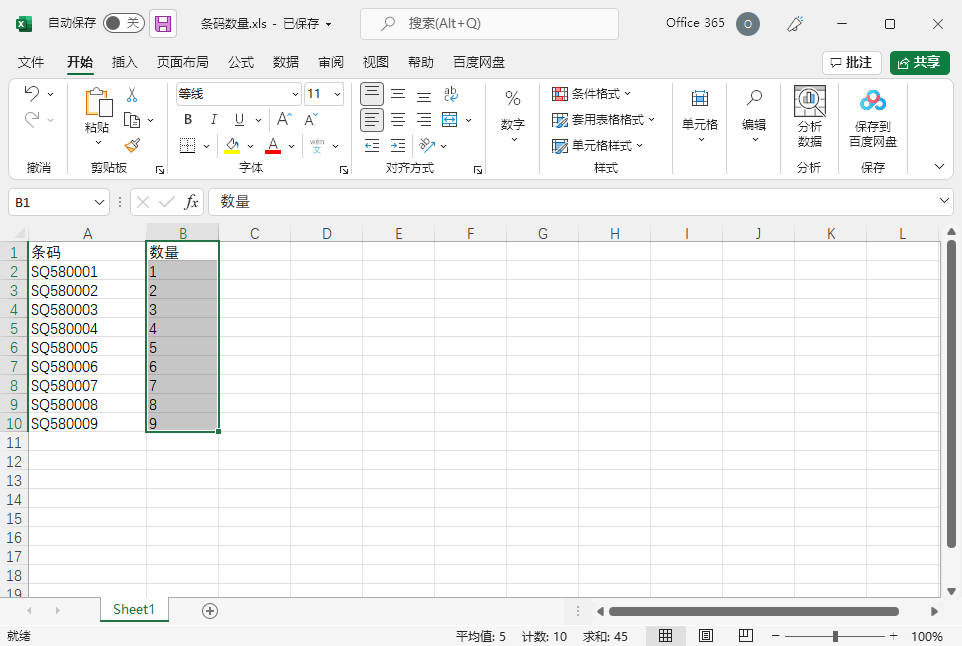Apply bold formatting with B icon
This screenshot has height=646, width=962.
[187, 120]
